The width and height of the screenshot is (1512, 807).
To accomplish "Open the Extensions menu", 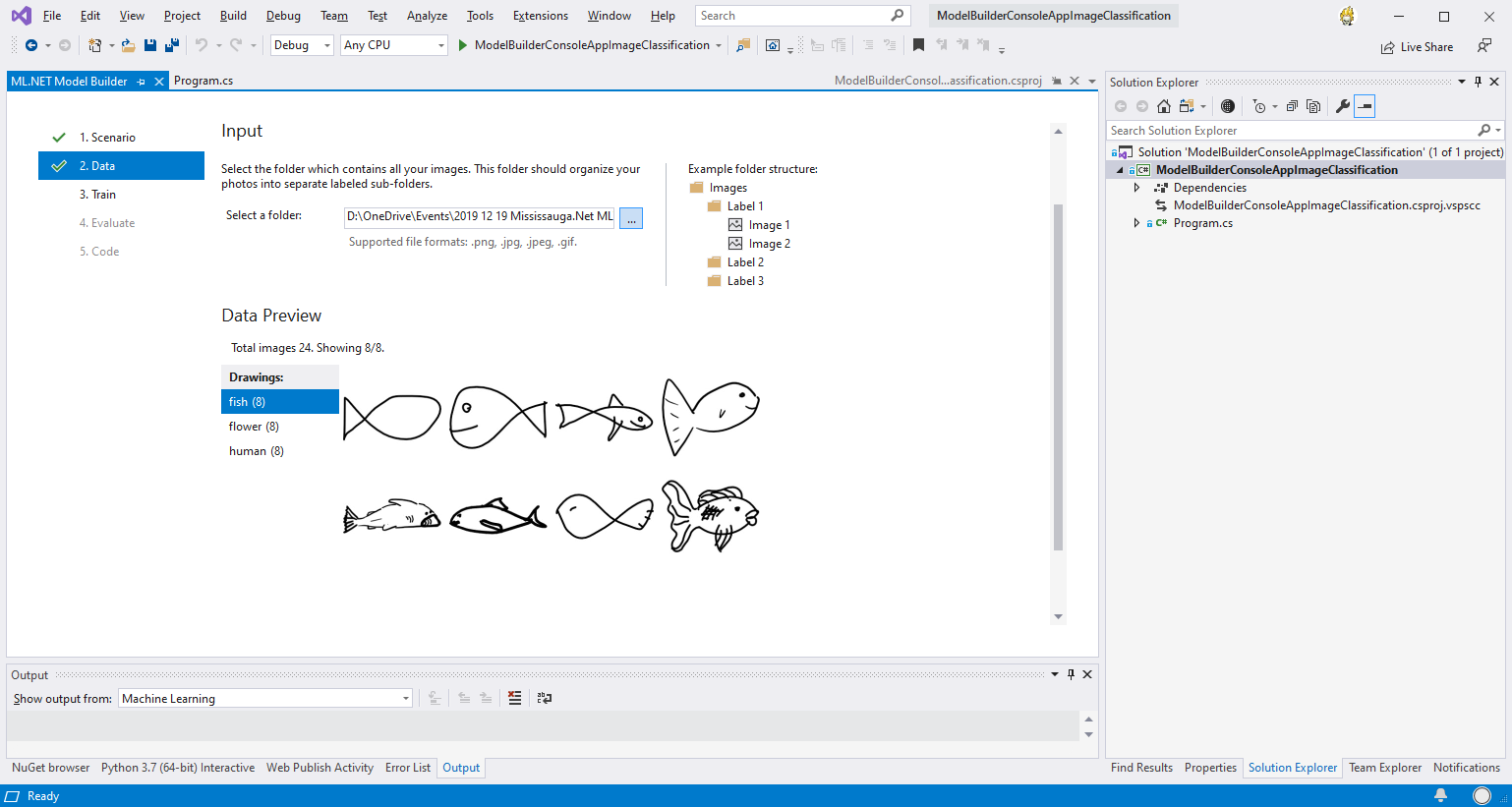I will pos(540,16).
